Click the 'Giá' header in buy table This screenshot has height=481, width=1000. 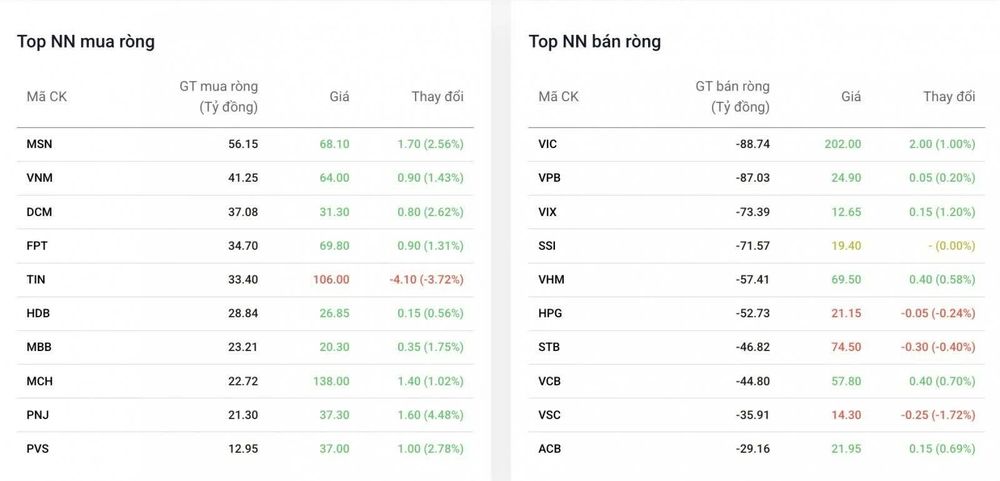tap(339, 97)
